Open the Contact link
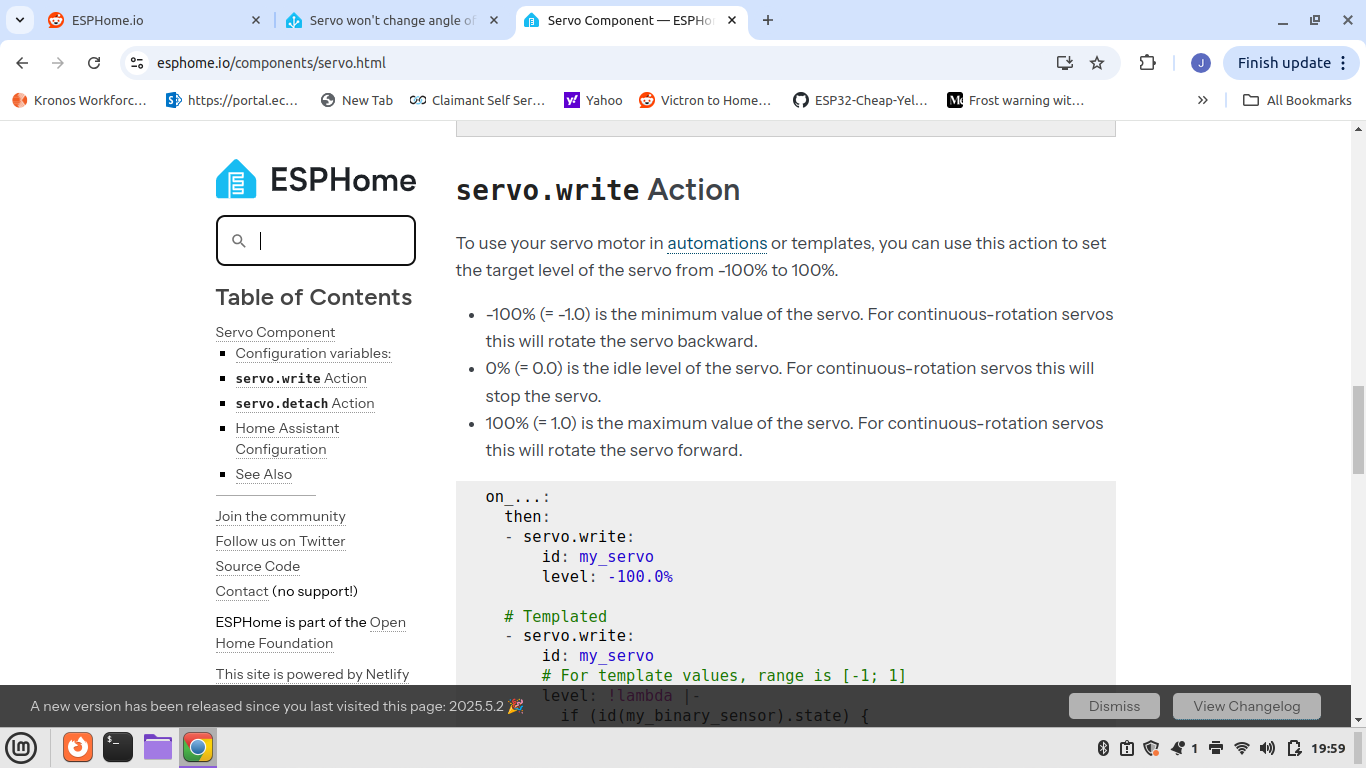The width and height of the screenshot is (1366, 768). click(x=242, y=591)
